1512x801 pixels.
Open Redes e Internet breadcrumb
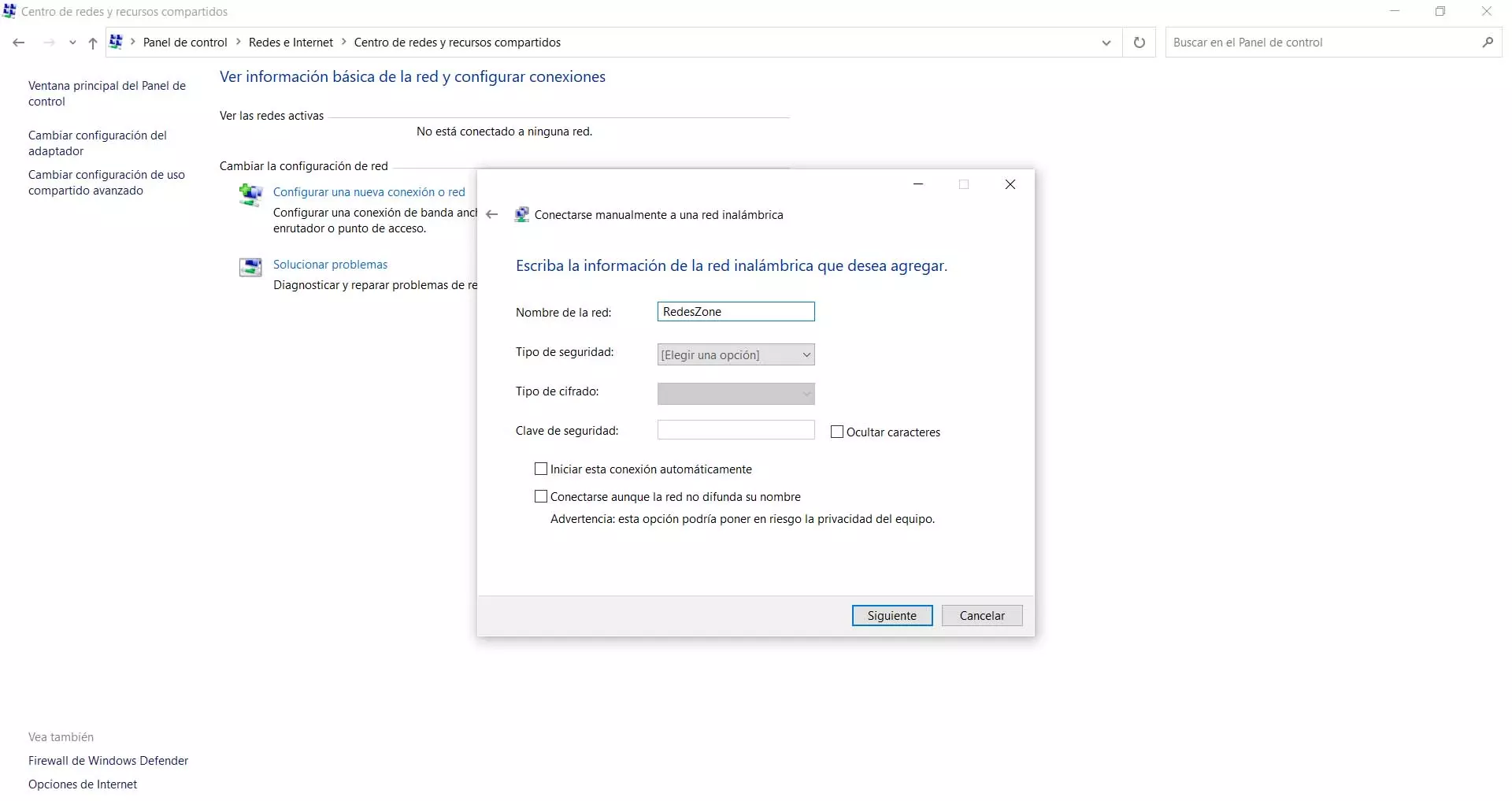[291, 43]
